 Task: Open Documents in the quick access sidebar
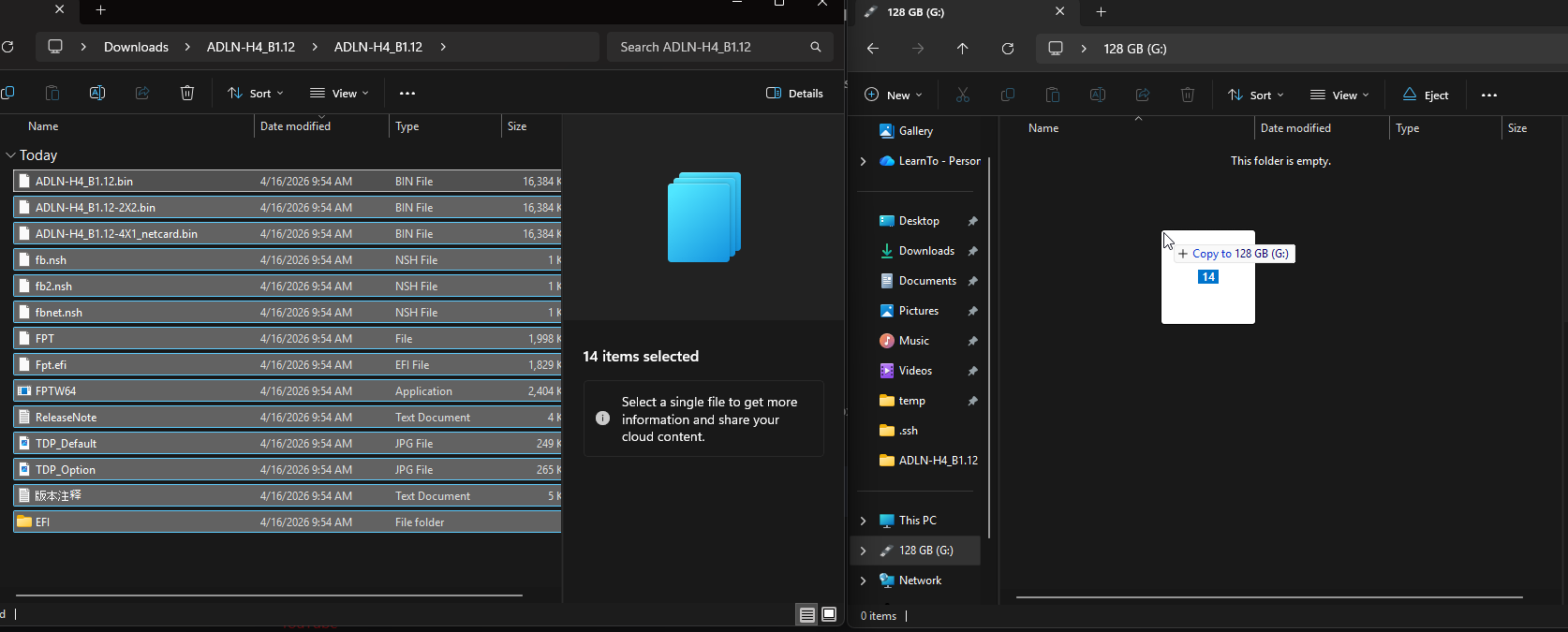[x=926, y=281]
